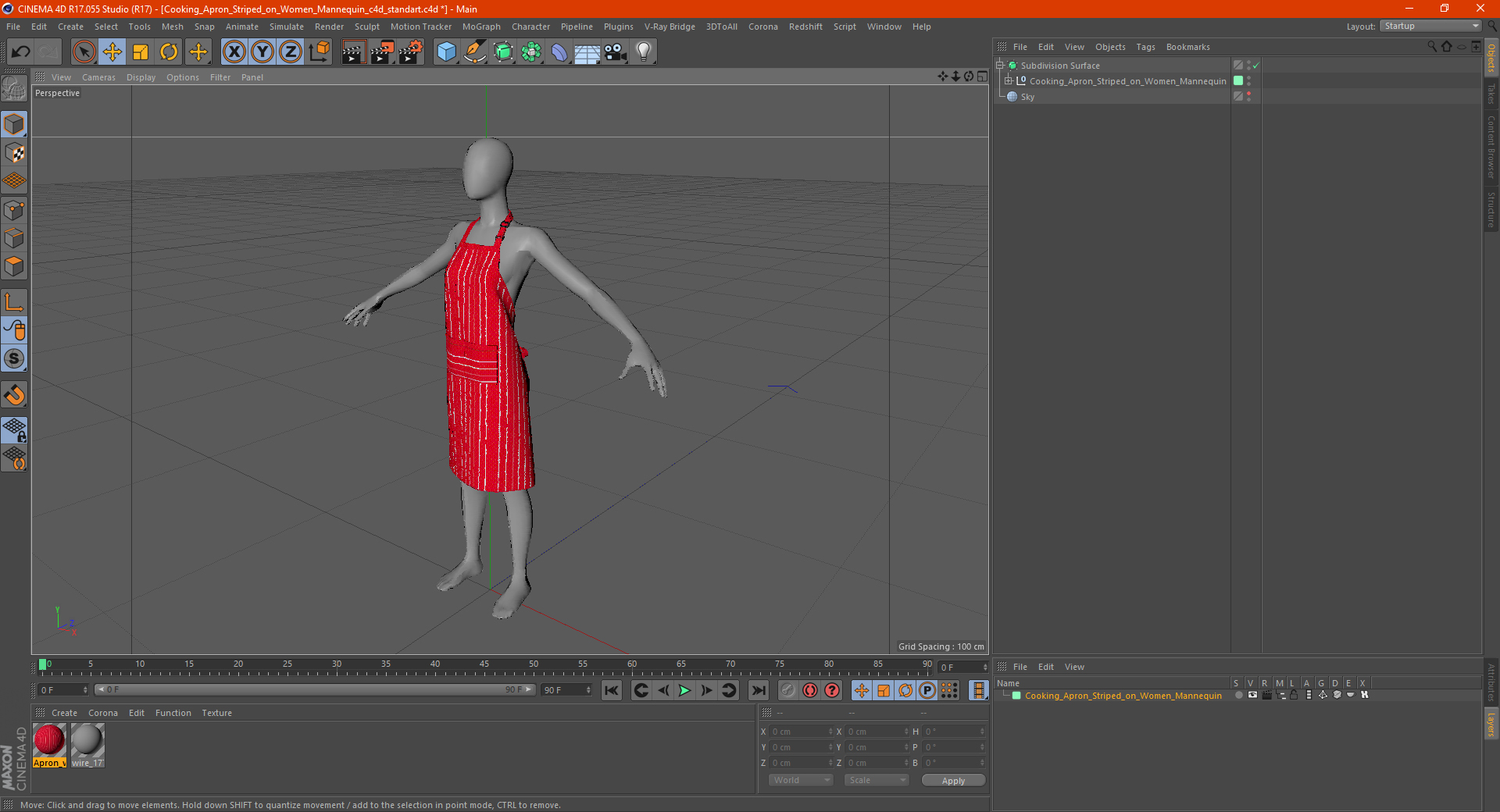Open the Redshift menu
Screen dimensions: 1500x812
(x=805, y=27)
